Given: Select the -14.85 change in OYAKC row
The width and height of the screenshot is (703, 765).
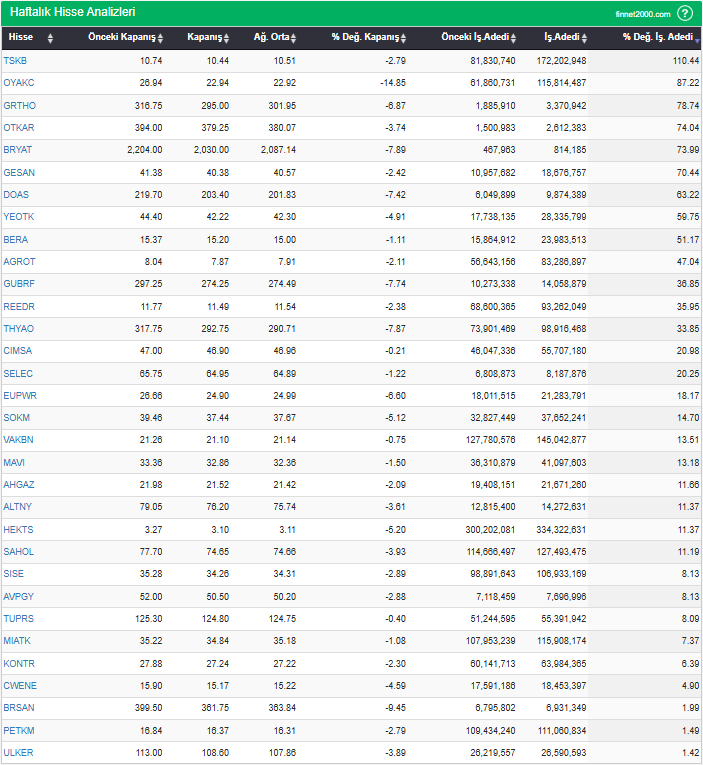Looking at the screenshot, I should [x=393, y=83].
